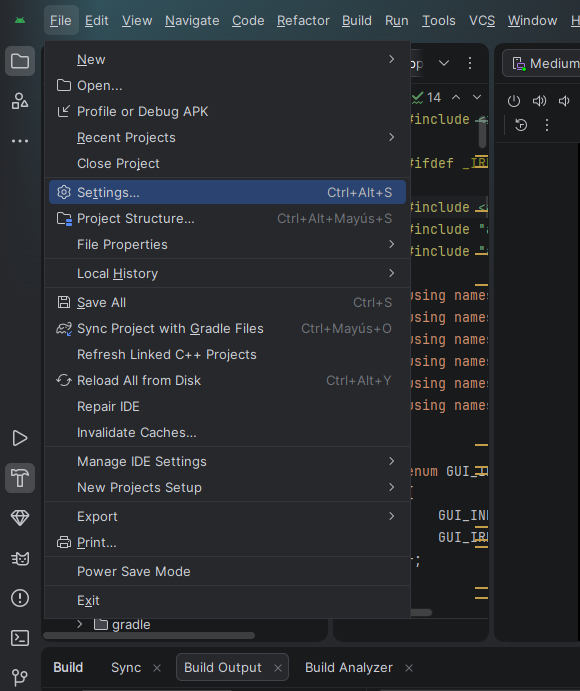The image size is (580, 691).
Task: Open the Terminal tool window icon
Action: 20,638
